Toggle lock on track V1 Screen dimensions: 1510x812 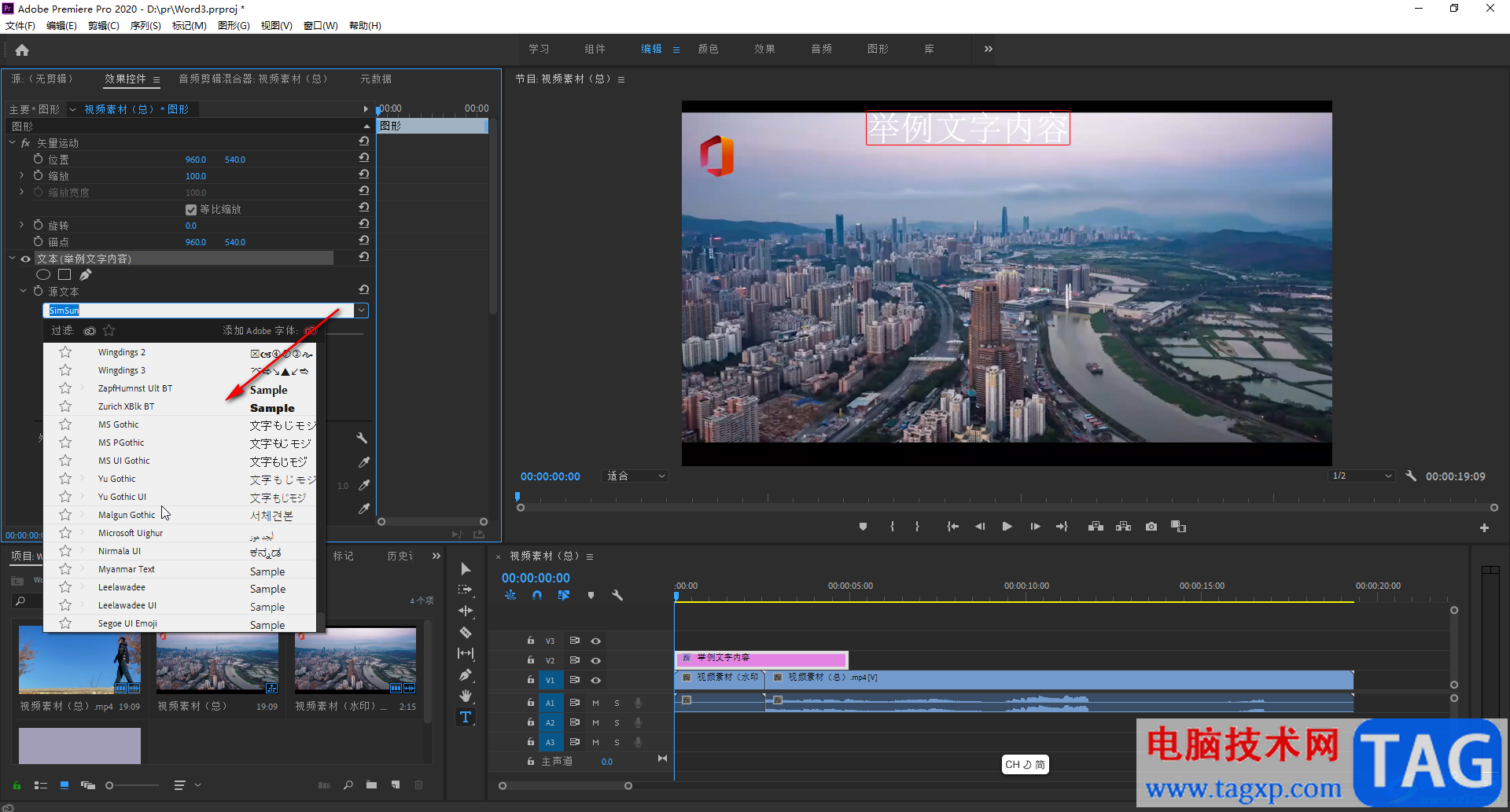click(x=531, y=679)
